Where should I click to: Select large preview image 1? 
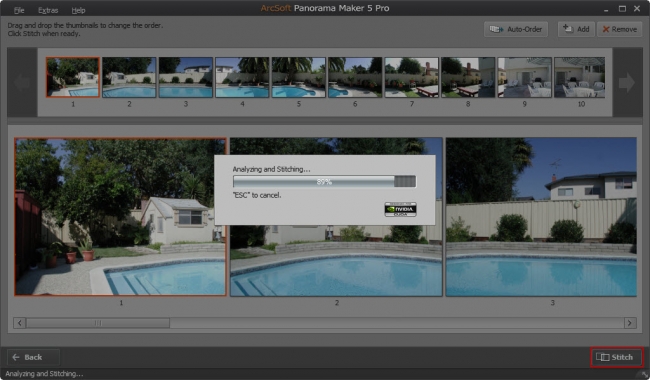(120, 217)
